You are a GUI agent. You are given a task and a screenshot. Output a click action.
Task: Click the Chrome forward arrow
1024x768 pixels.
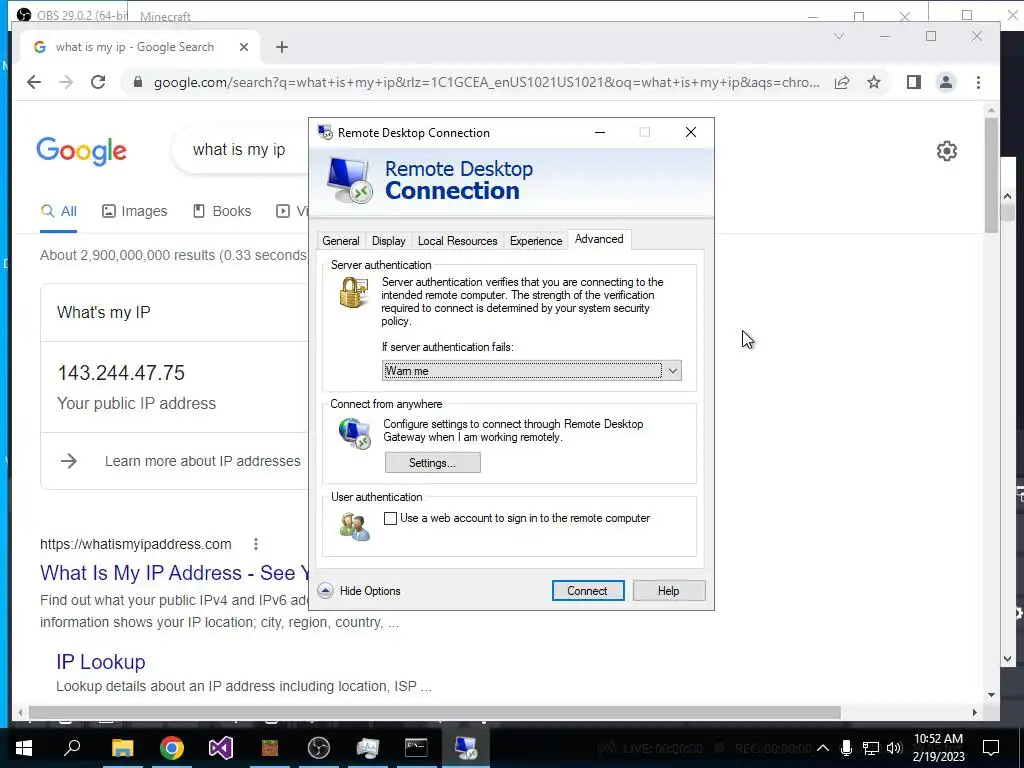pyautogui.click(x=66, y=82)
